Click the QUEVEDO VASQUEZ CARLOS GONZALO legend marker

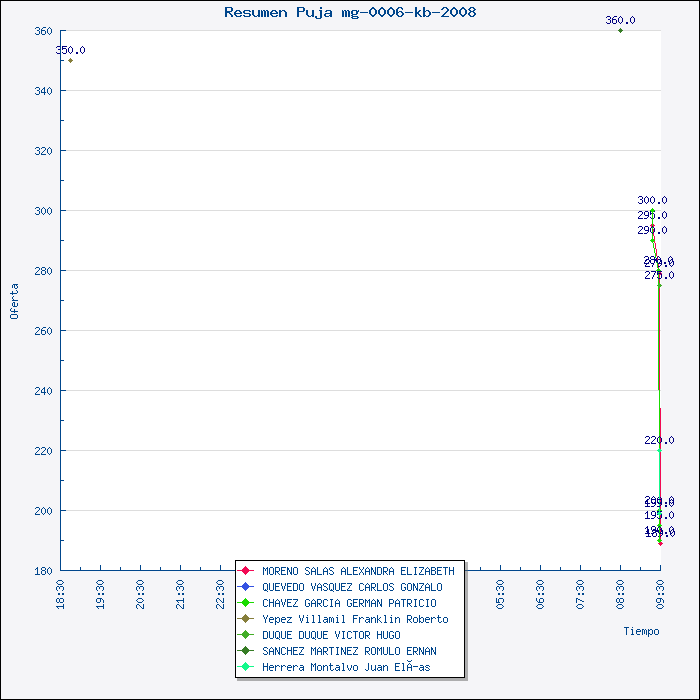point(245,587)
